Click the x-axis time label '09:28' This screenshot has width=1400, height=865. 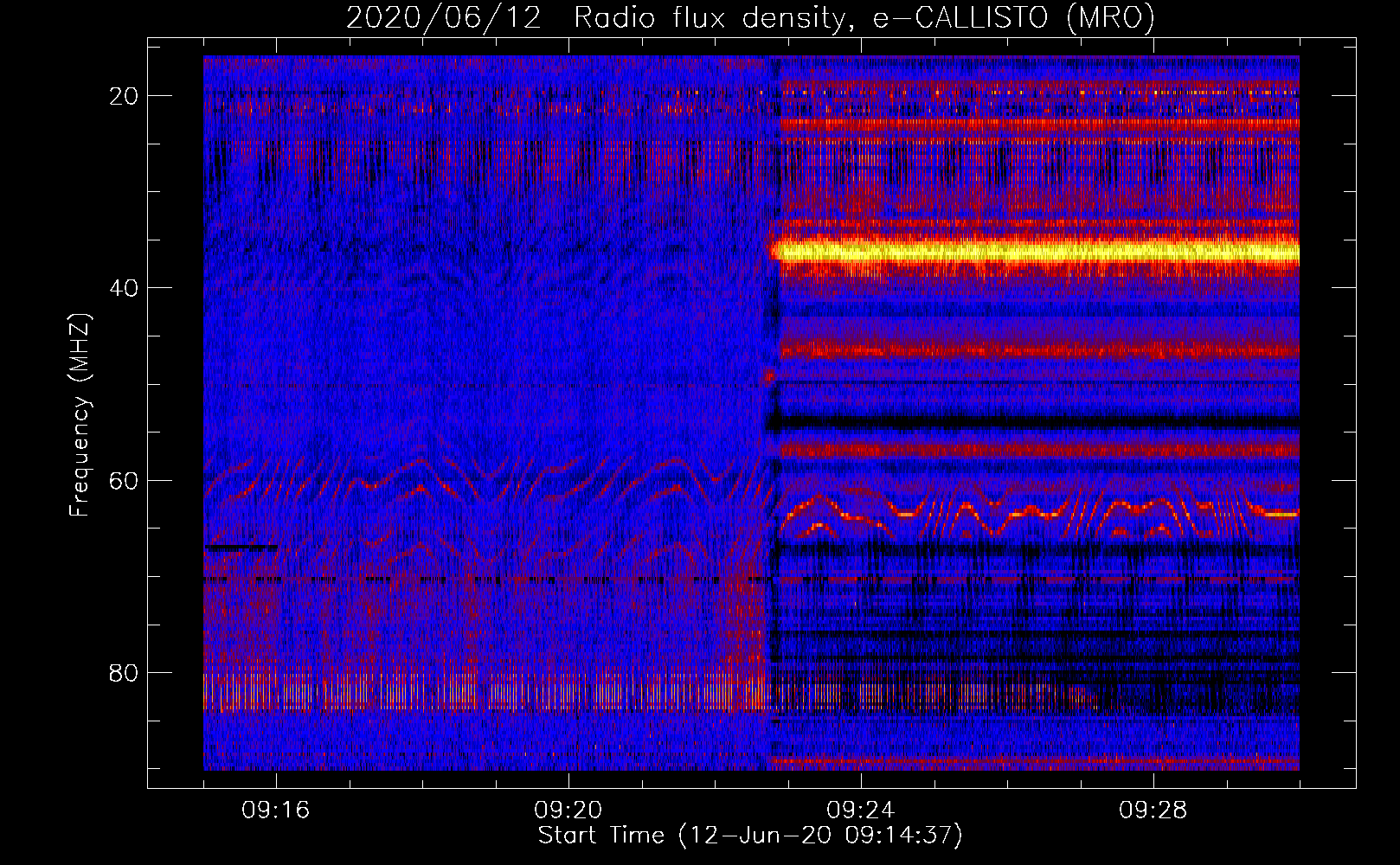pyautogui.click(x=1153, y=811)
